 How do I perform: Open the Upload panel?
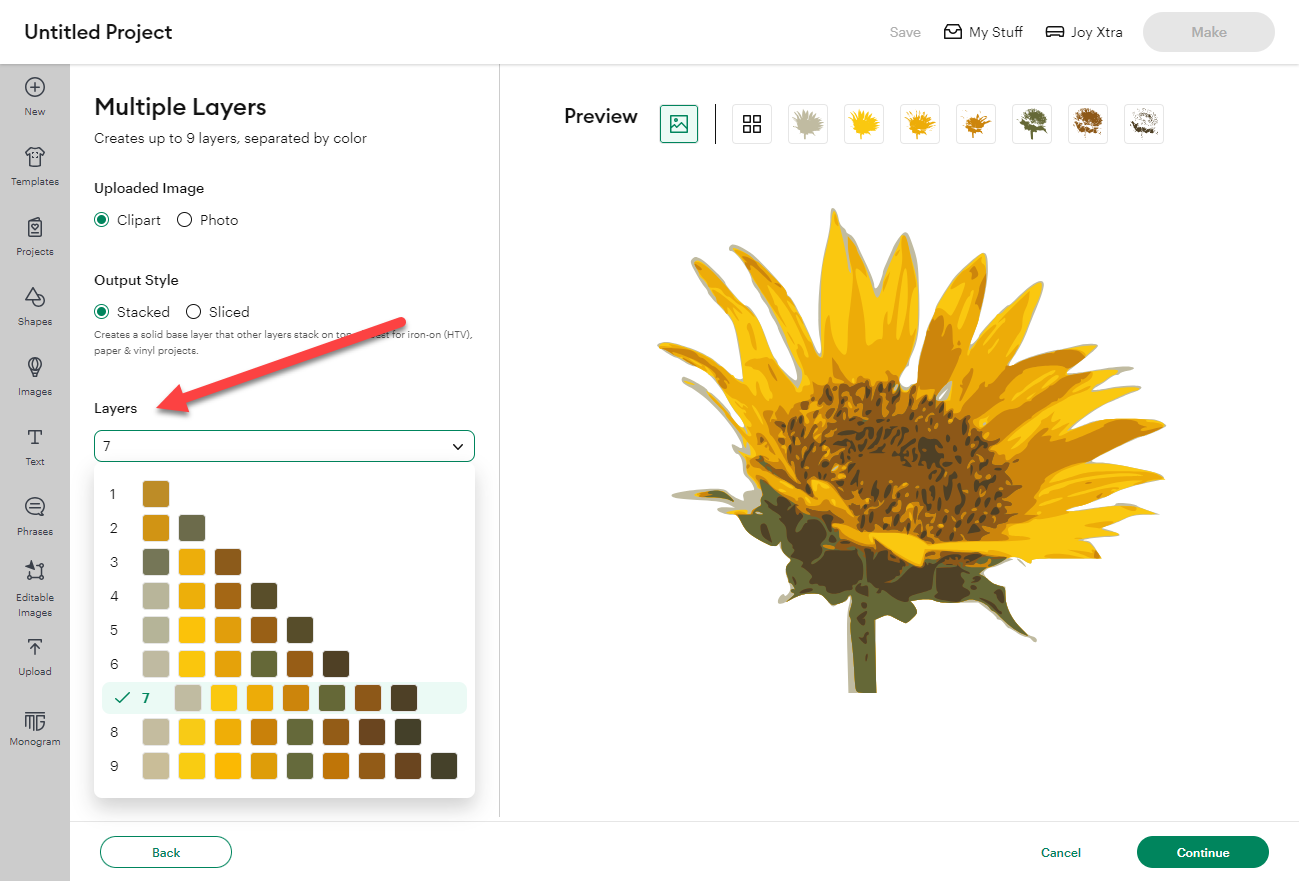click(x=34, y=656)
